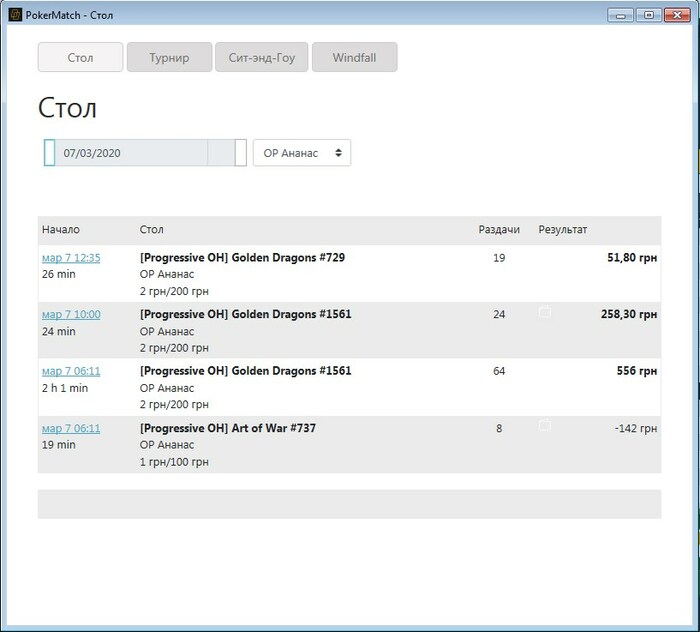Click the hands count 19
The height and width of the screenshot is (632, 700).
[x=499, y=258]
